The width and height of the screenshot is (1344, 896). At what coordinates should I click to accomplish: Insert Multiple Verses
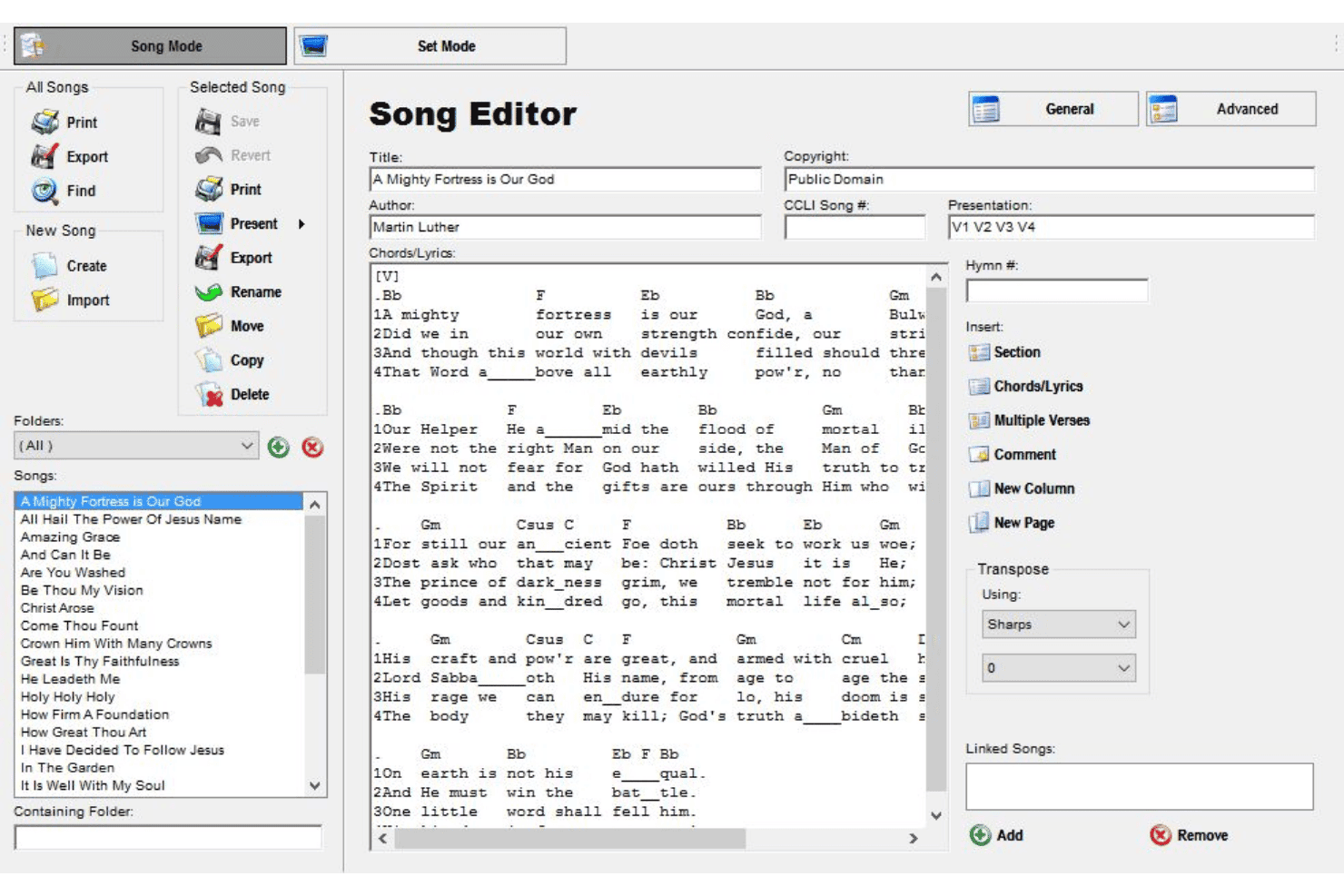[x=1029, y=420]
